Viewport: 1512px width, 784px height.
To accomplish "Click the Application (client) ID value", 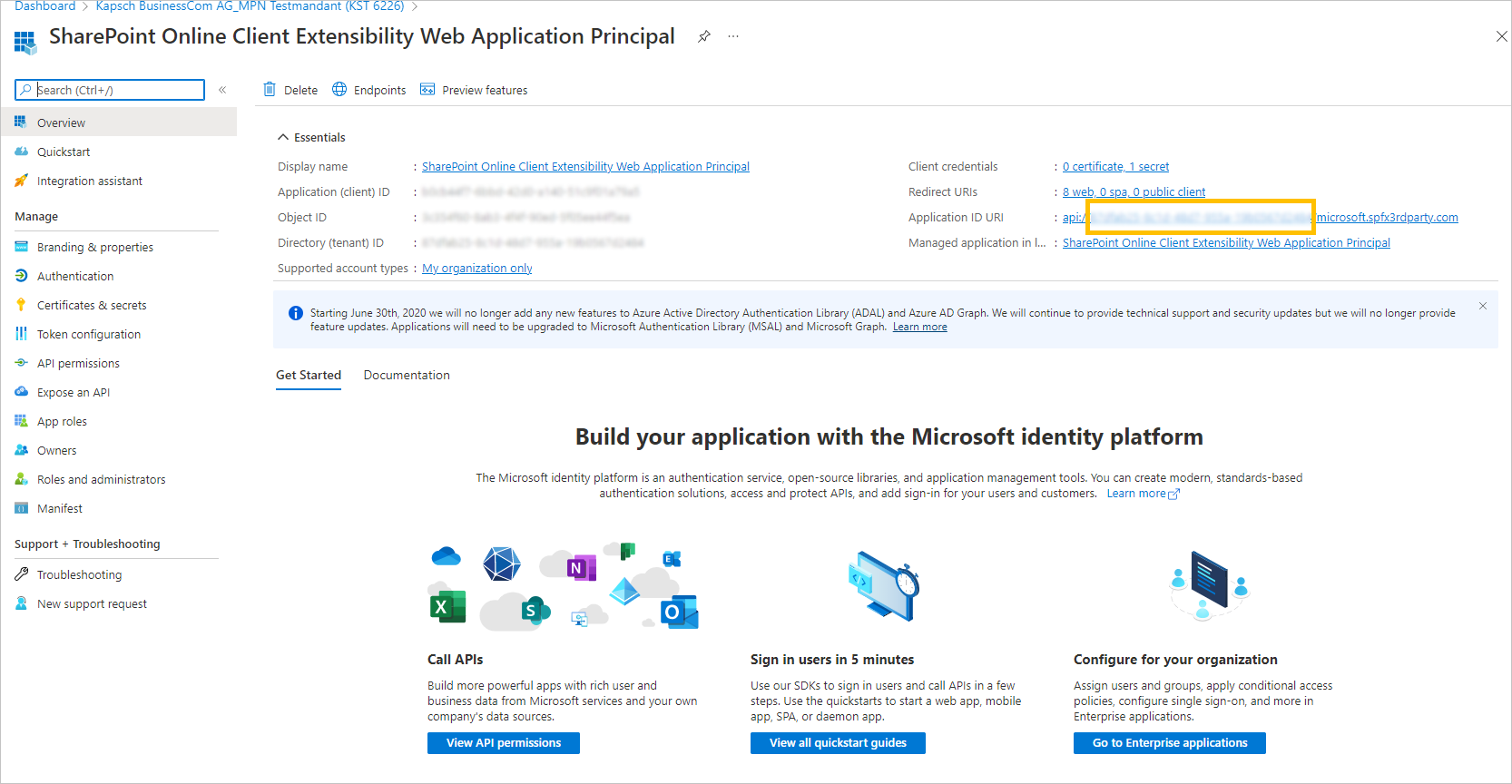I will pos(530,191).
